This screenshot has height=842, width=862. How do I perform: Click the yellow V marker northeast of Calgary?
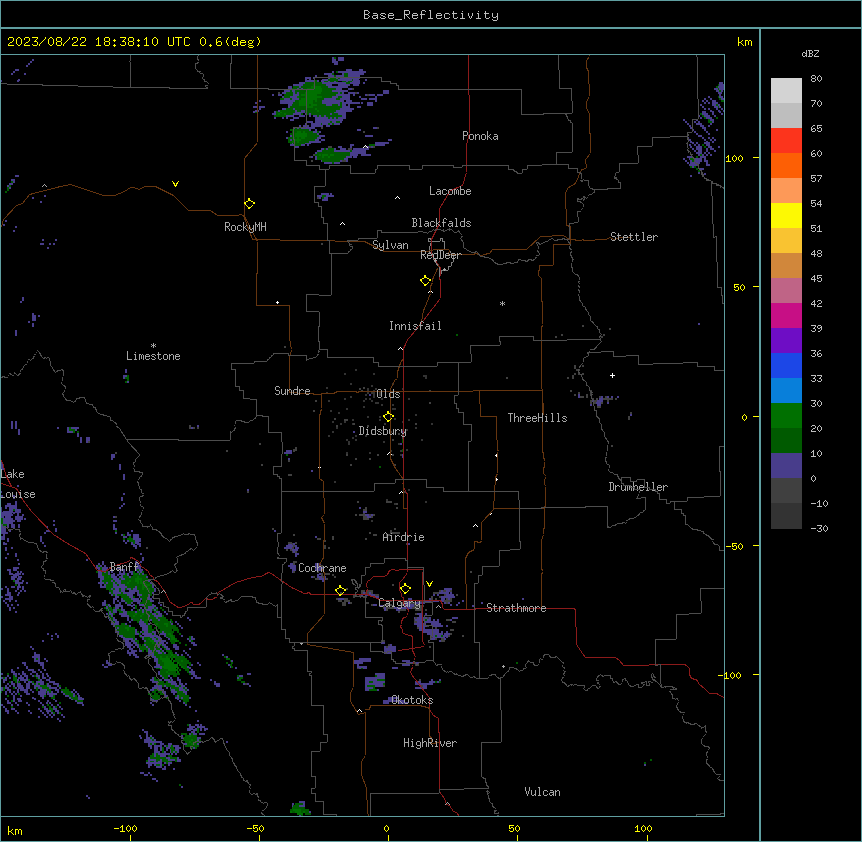(x=429, y=584)
